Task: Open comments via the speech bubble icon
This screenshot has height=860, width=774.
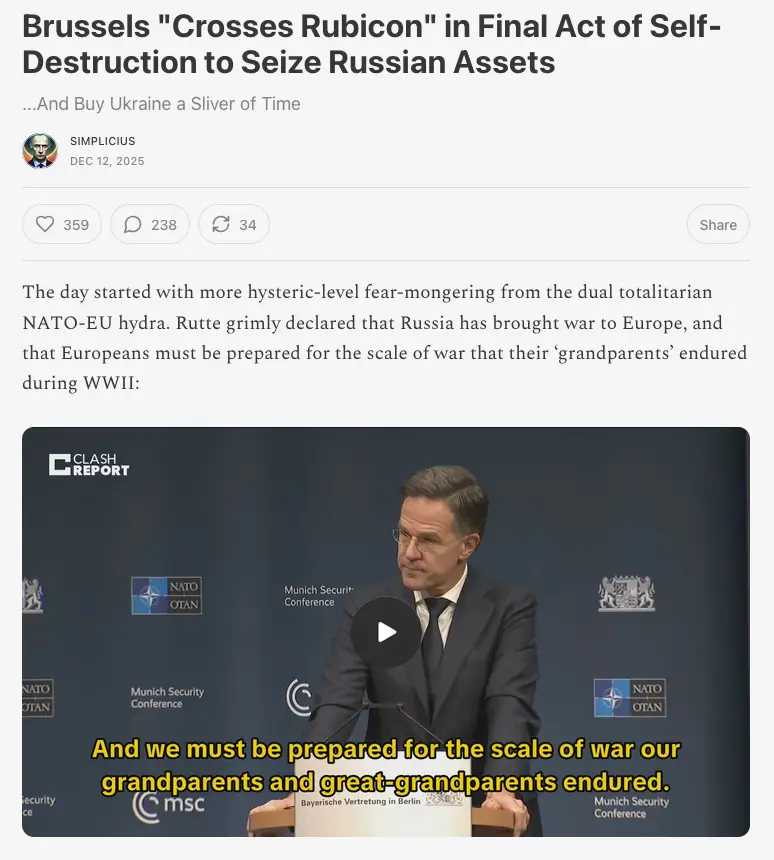Action: pyautogui.click(x=150, y=224)
